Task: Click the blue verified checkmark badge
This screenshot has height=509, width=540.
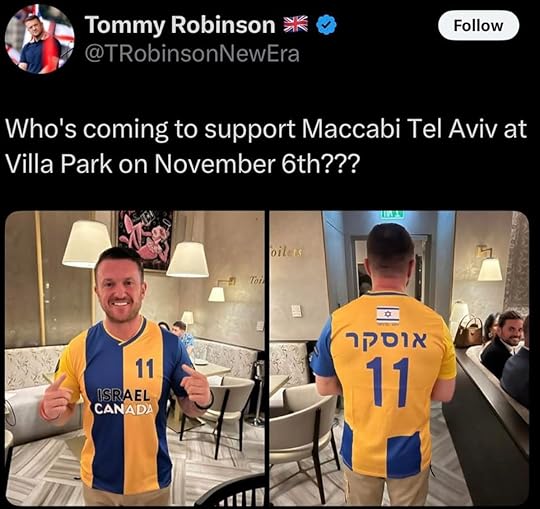Action: (x=325, y=25)
